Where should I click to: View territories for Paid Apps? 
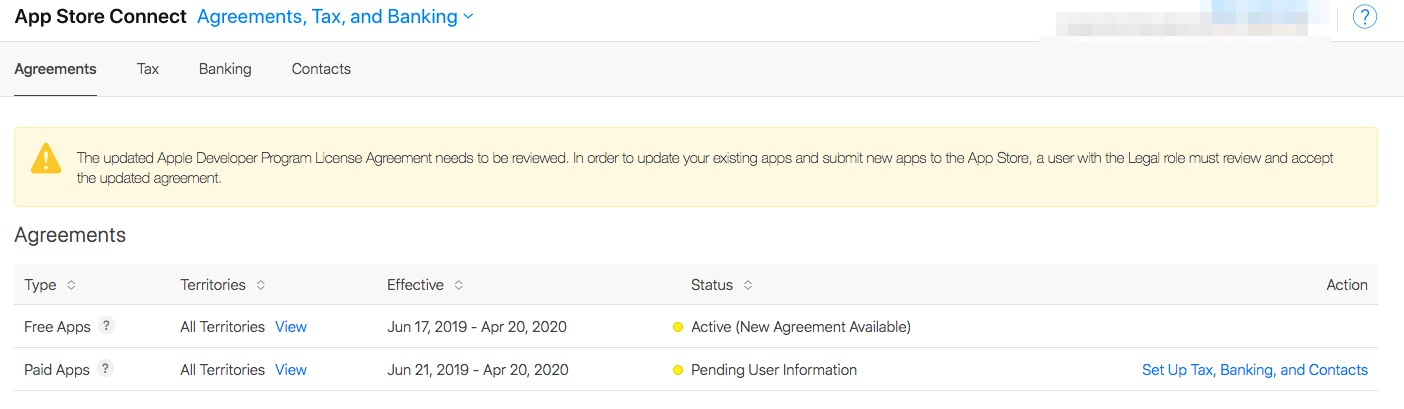click(x=291, y=370)
